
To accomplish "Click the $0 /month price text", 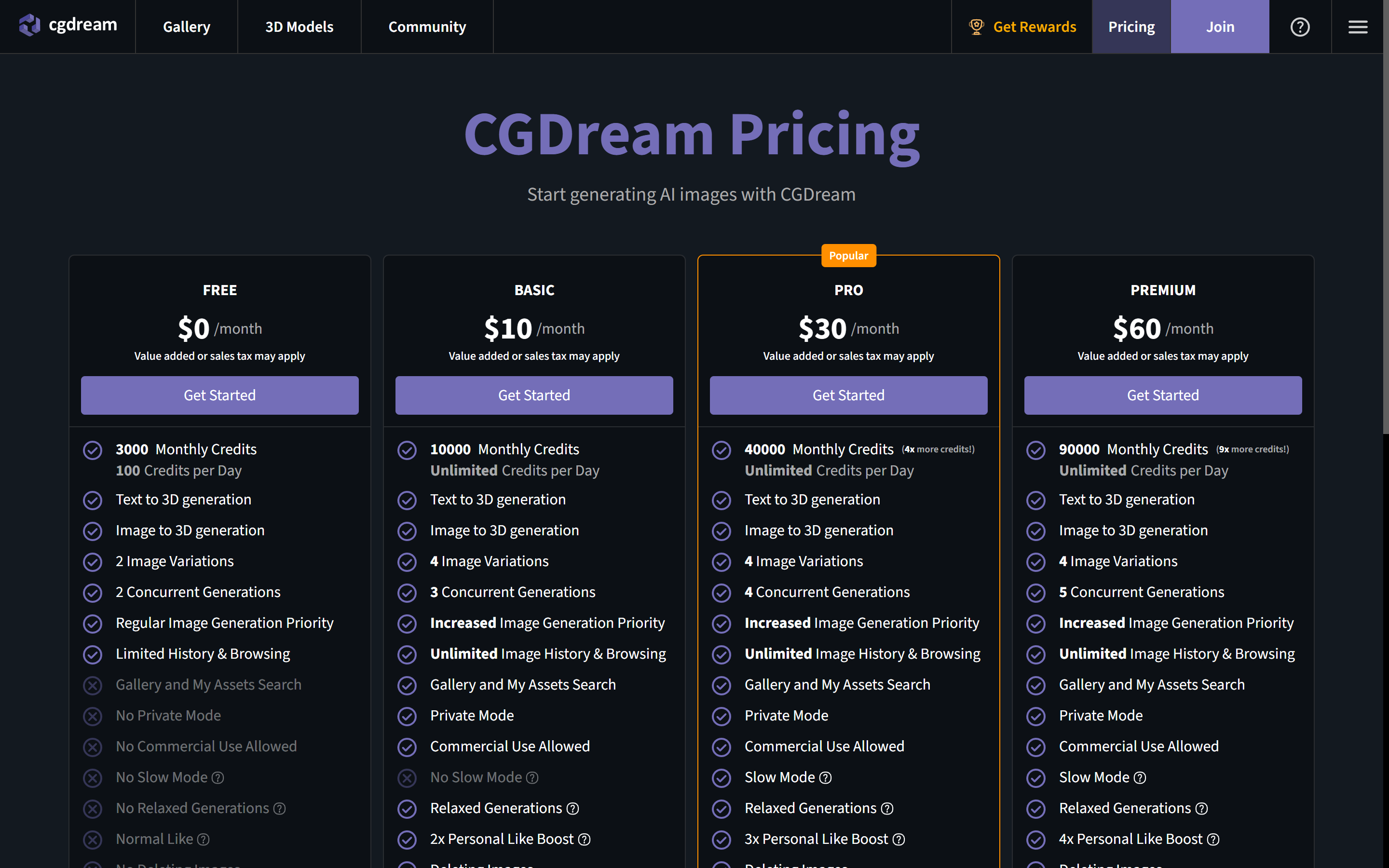I will tap(220, 328).
